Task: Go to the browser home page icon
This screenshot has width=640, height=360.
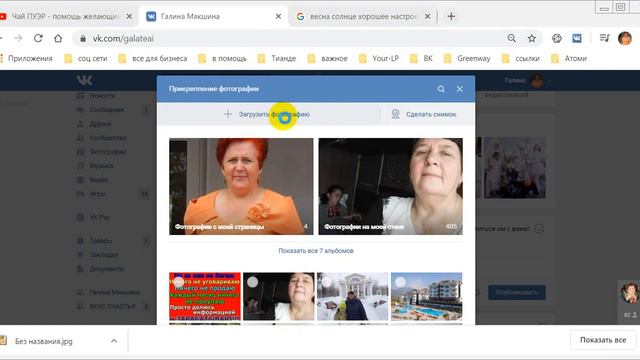Action: click(x=58, y=38)
